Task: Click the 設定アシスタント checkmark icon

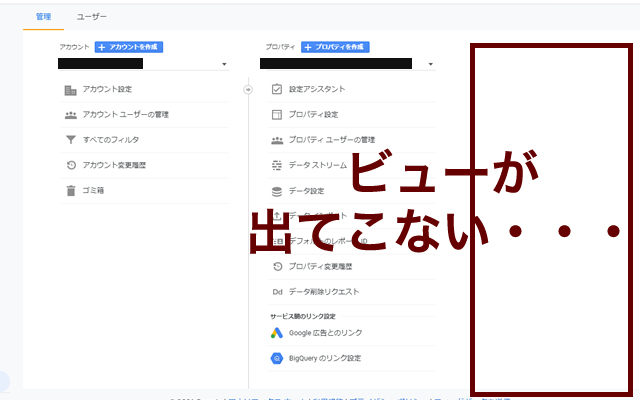Action: pos(277,89)
